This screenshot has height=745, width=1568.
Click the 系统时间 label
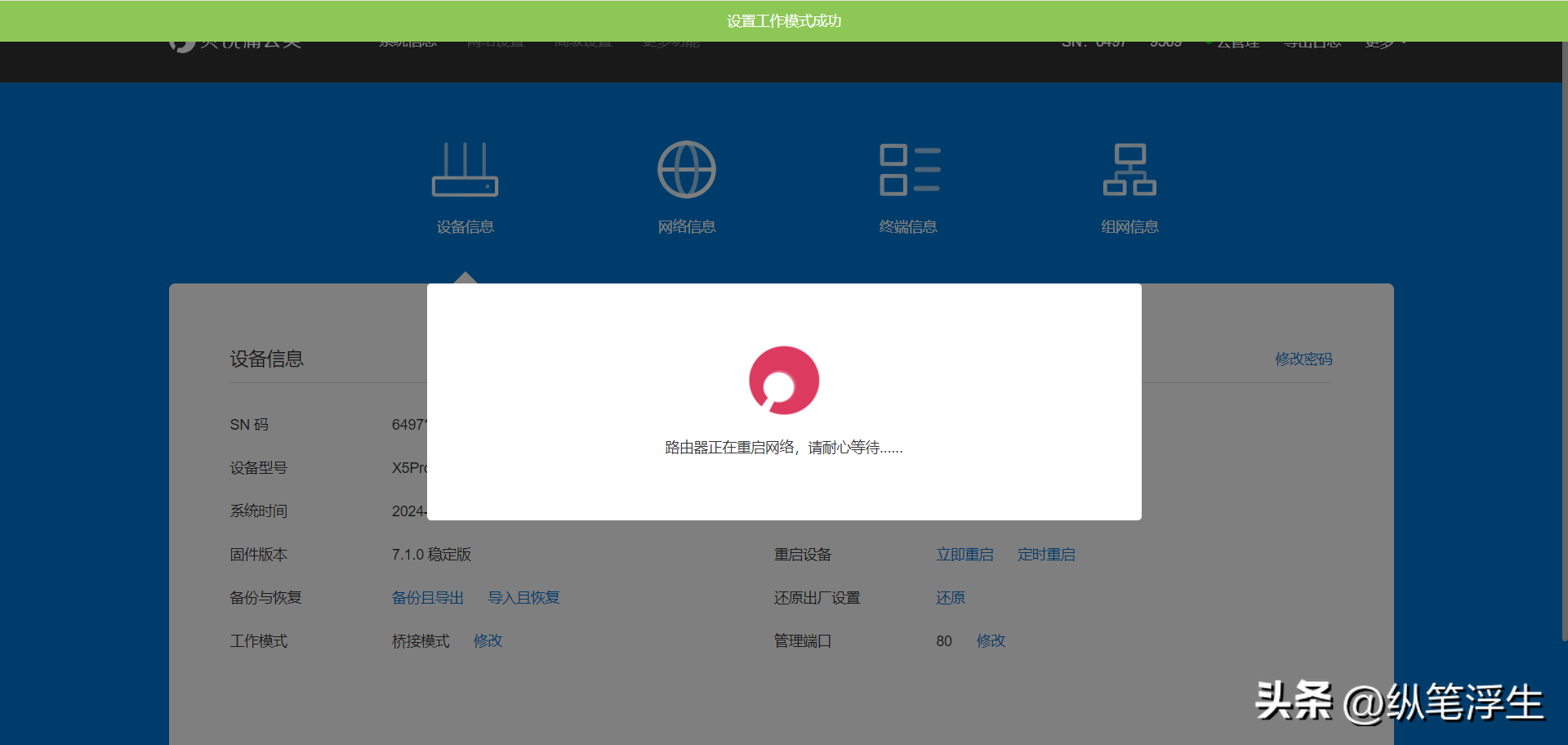[258, 511]
